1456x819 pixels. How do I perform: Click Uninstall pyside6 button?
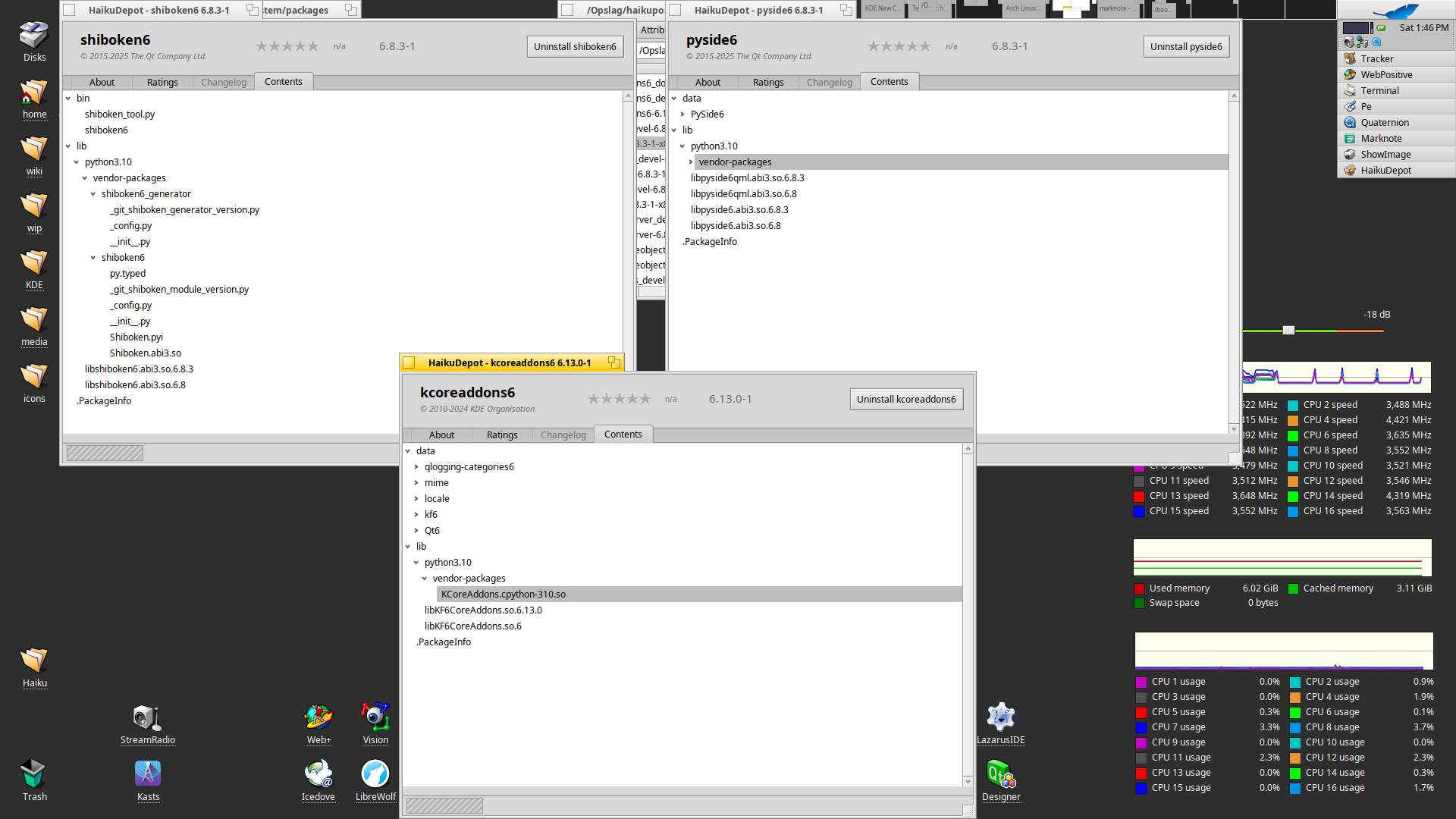pyautogui.click(x=1186, y=46)
